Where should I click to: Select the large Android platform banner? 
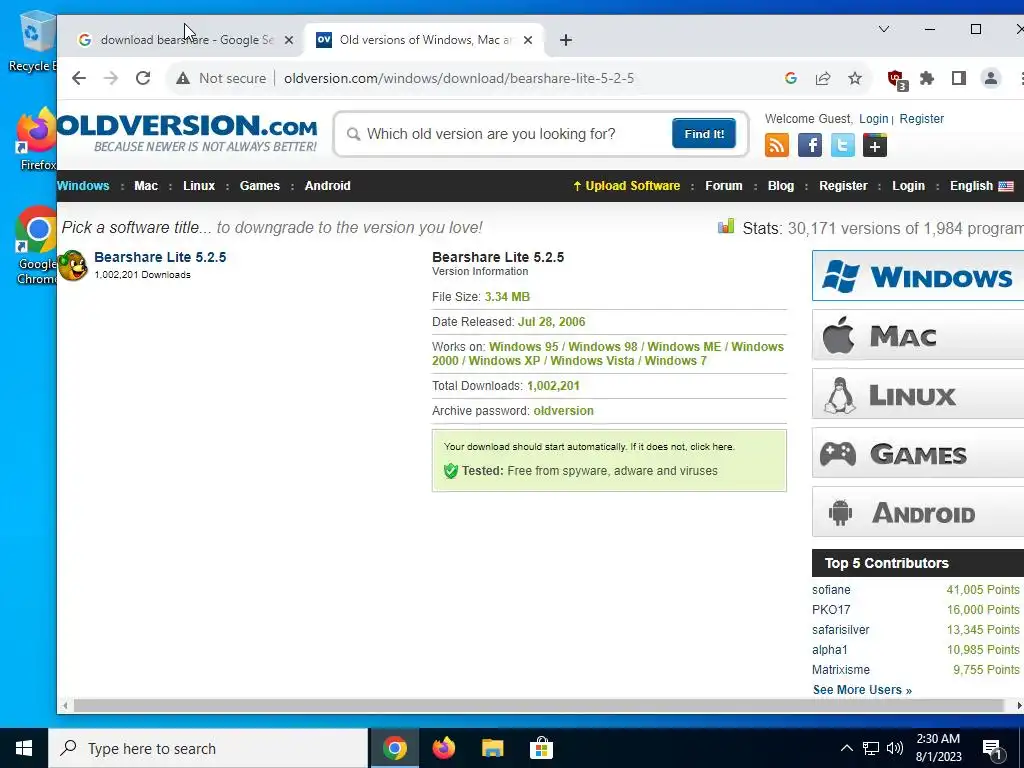pos(918,513)
